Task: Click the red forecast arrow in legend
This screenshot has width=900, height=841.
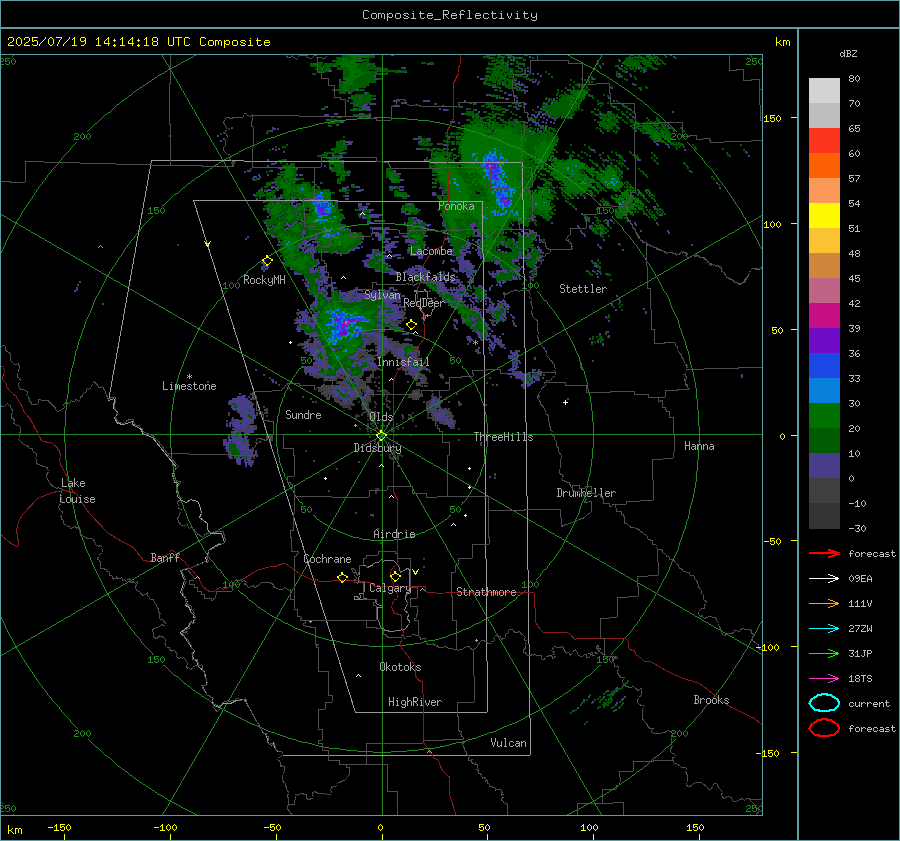Action: point(824,553)
